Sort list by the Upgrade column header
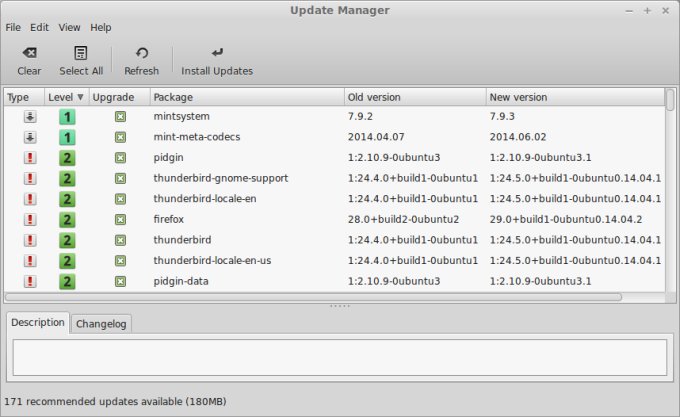 120,97
